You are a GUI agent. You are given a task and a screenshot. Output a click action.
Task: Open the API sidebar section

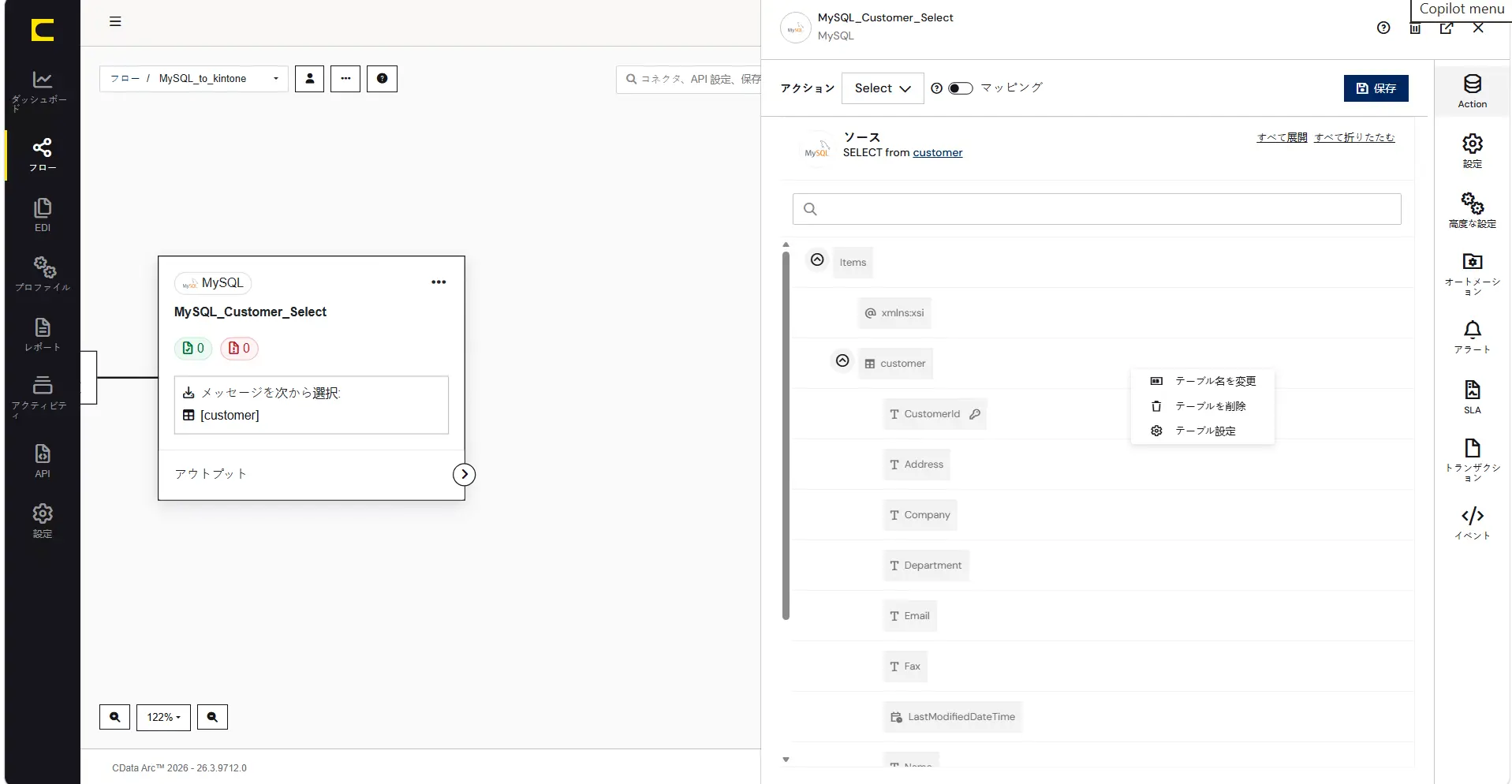pos(42,461)
